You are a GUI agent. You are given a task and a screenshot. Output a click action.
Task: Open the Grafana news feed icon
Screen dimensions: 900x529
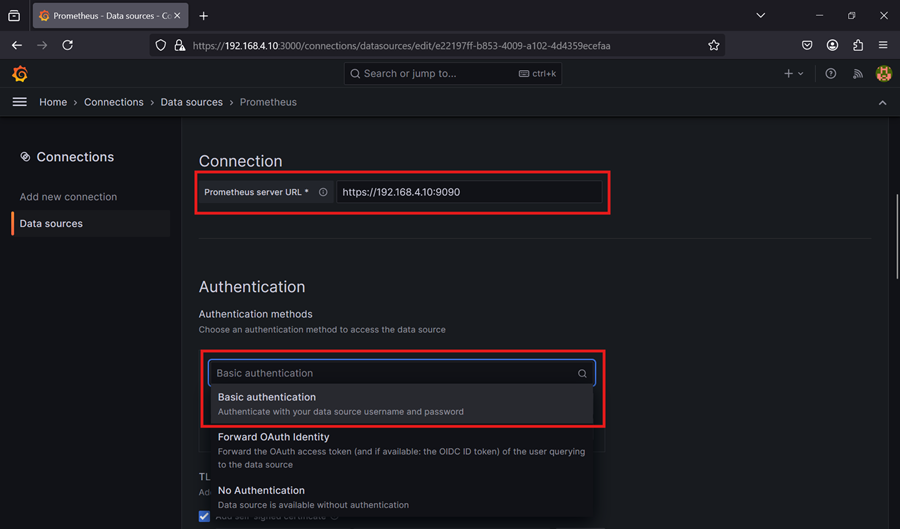pos(858,73)
